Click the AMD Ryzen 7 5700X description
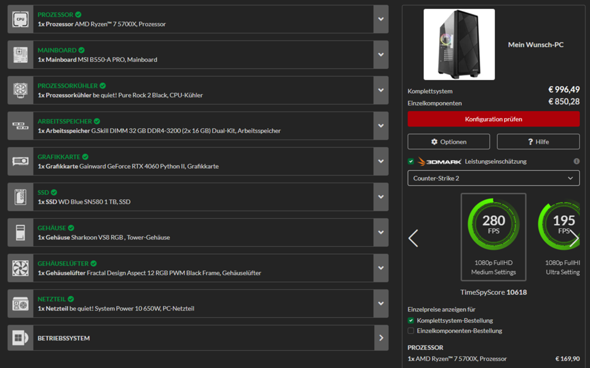This screenshot has height=368, width=590. pyautogui.click(x=102, y=24)
